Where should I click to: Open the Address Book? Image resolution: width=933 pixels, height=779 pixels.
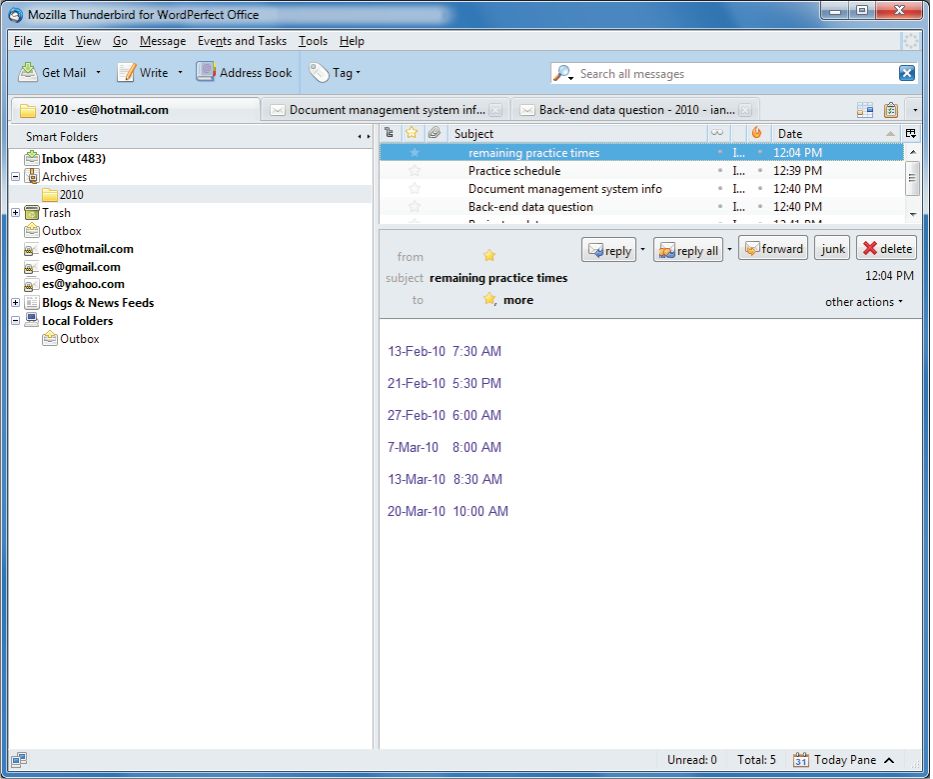244,72
